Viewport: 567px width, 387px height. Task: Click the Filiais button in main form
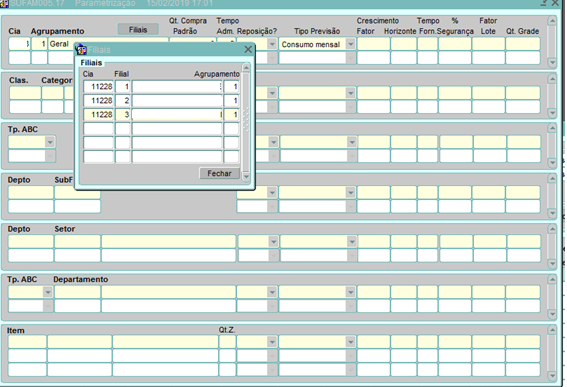[138, 30]
